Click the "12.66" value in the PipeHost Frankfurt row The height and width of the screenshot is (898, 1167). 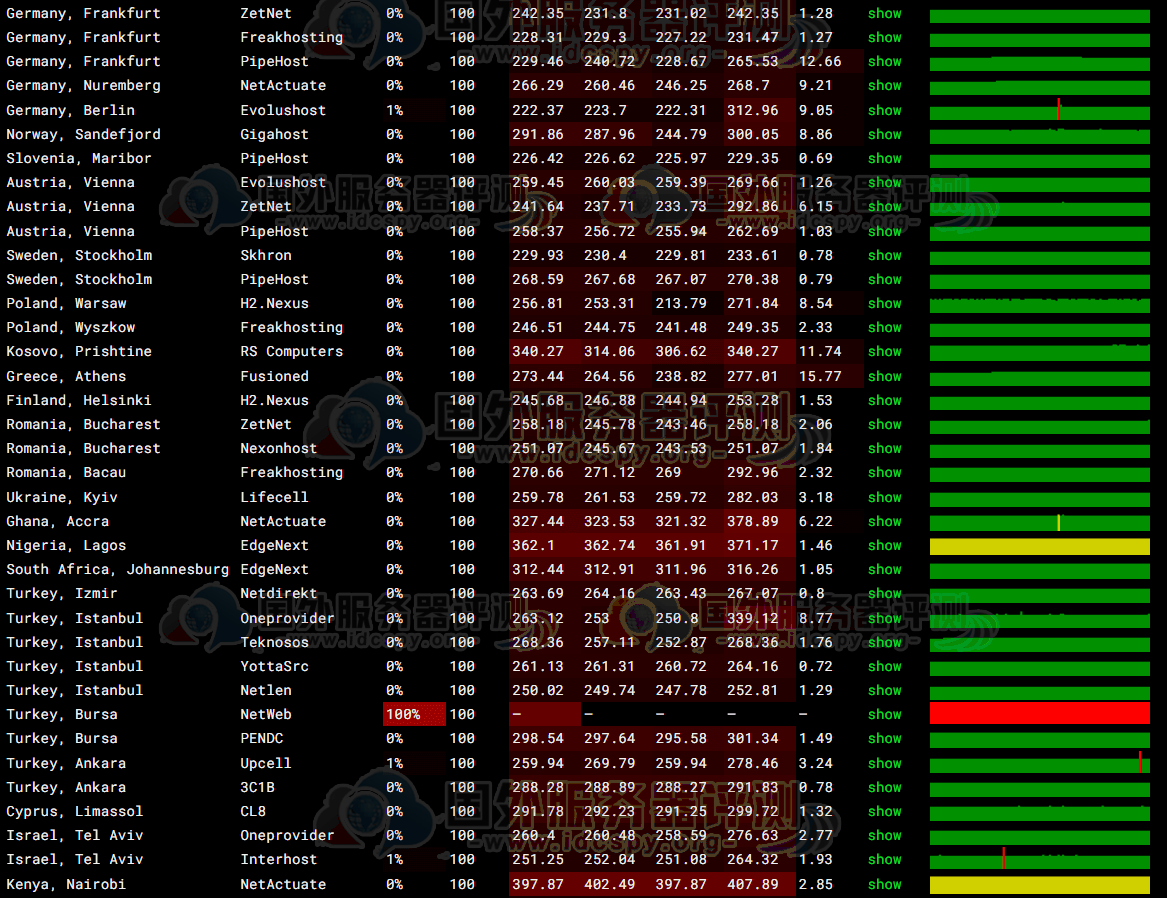click(820, 62)
